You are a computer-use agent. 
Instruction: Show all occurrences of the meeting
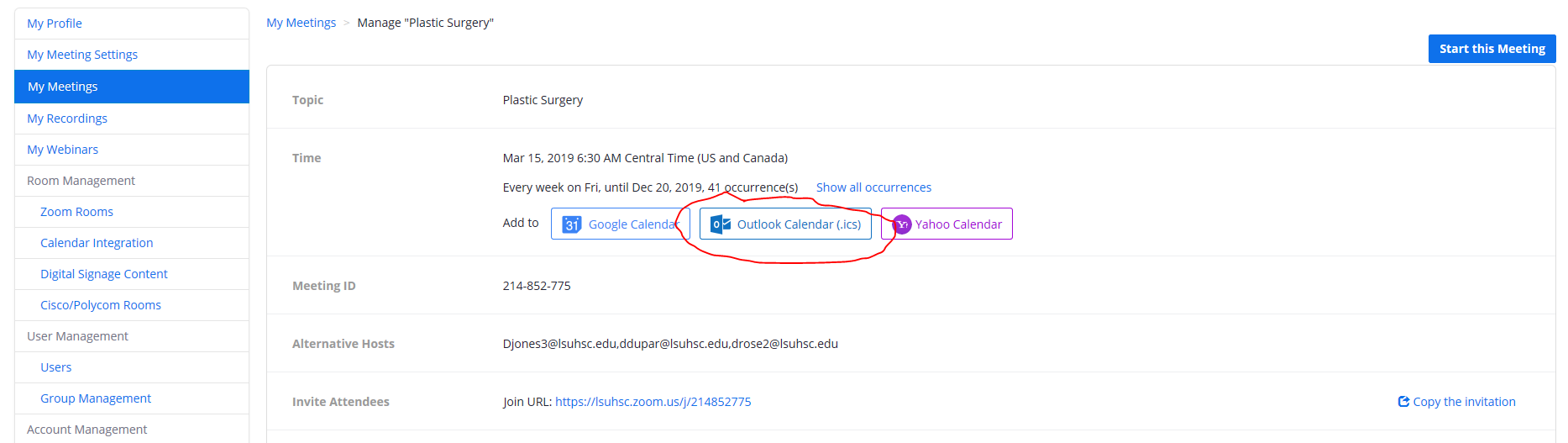click(873, 187)
